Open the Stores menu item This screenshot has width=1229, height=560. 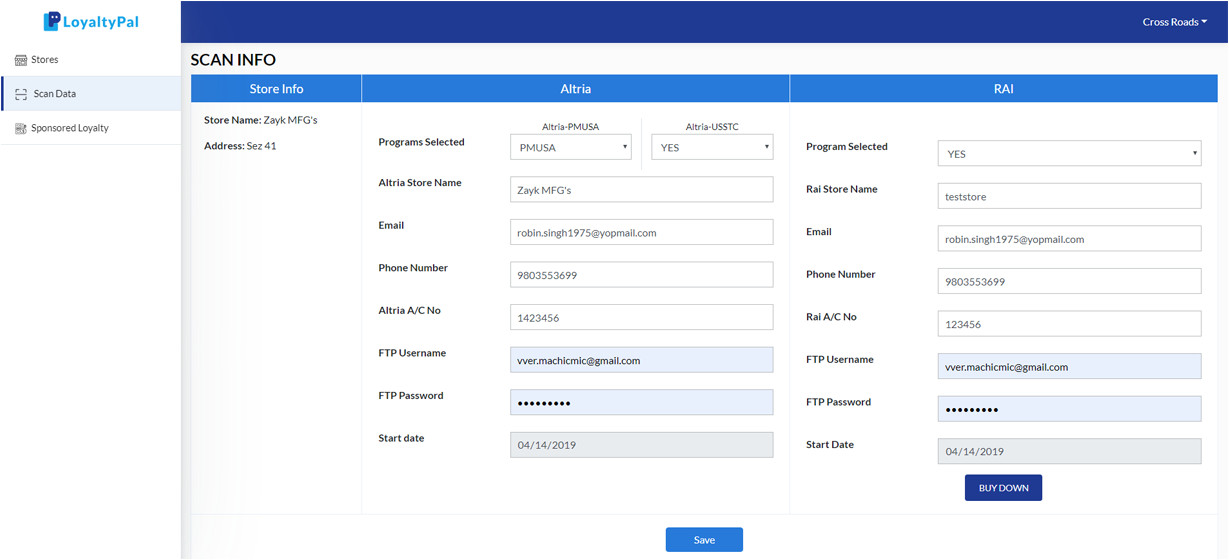90,60
